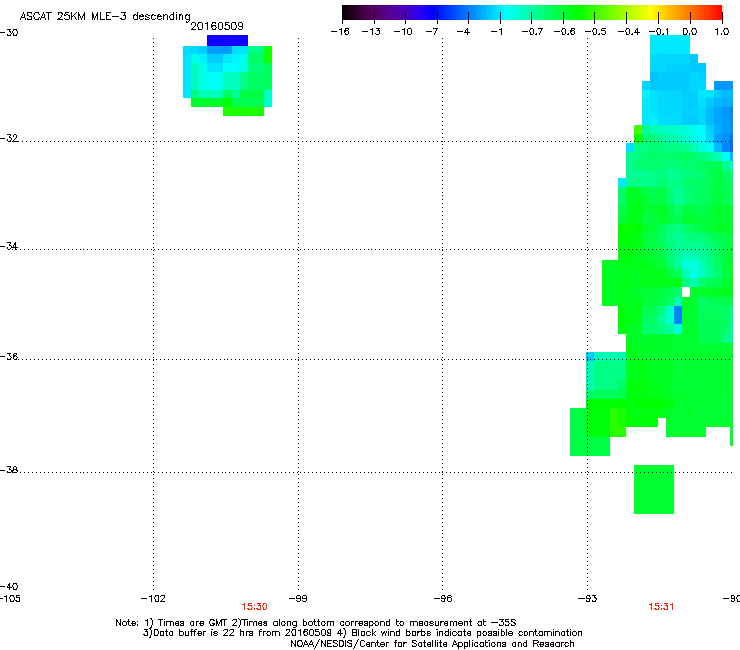This screenshot has height=650, width=740.
Task: Click the red time label 15:30
Action: coord(254,607)
